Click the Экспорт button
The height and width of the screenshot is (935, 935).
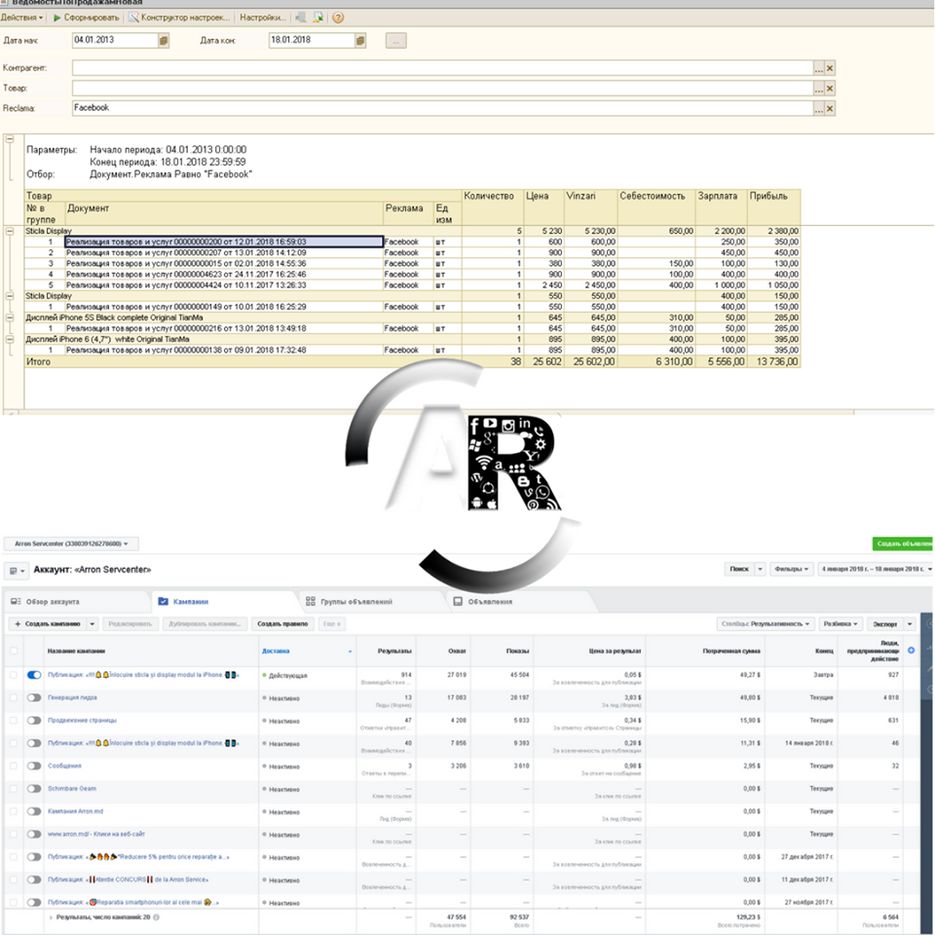point(886,624)
